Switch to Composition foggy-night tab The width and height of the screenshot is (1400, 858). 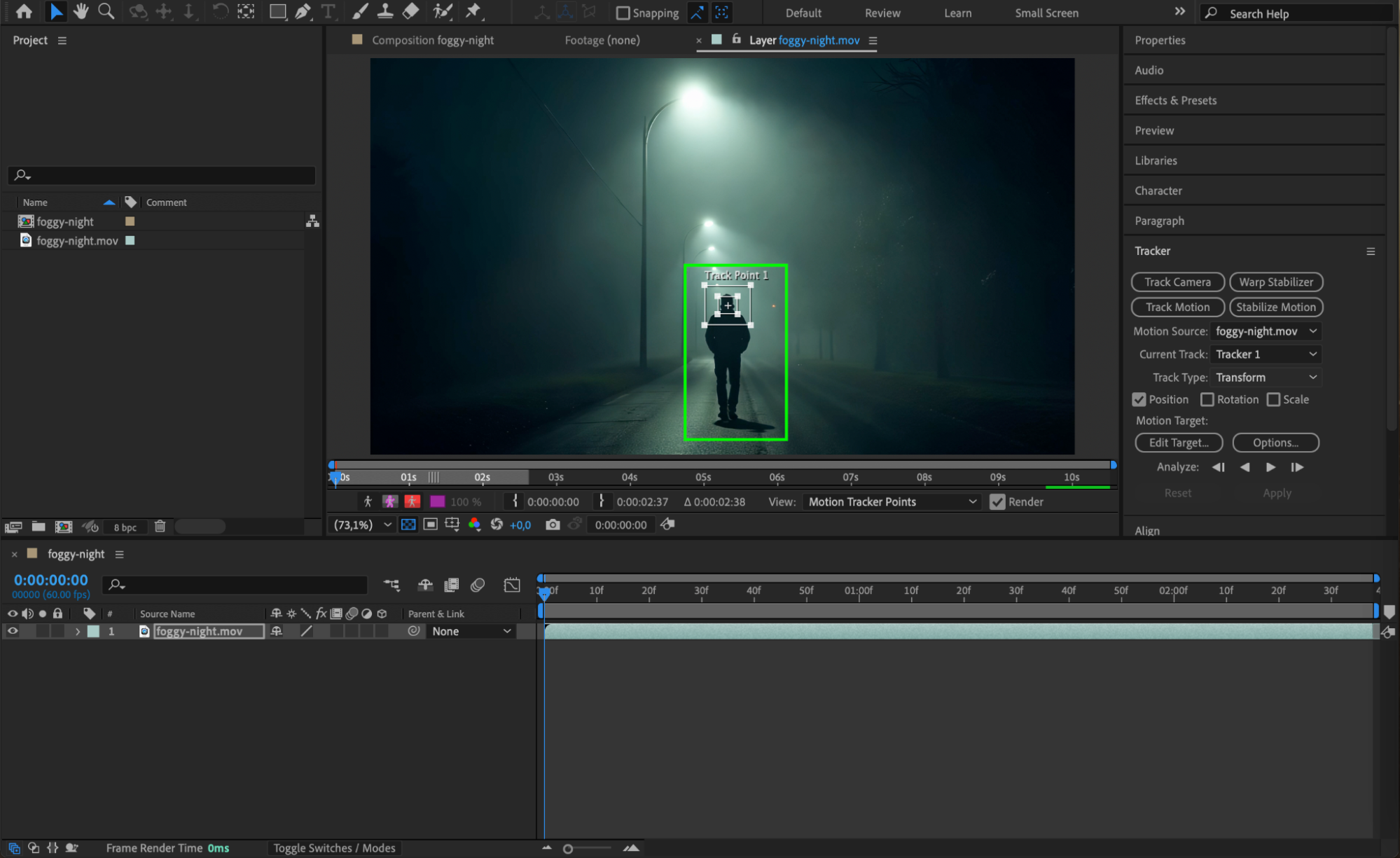click(432, 40)
